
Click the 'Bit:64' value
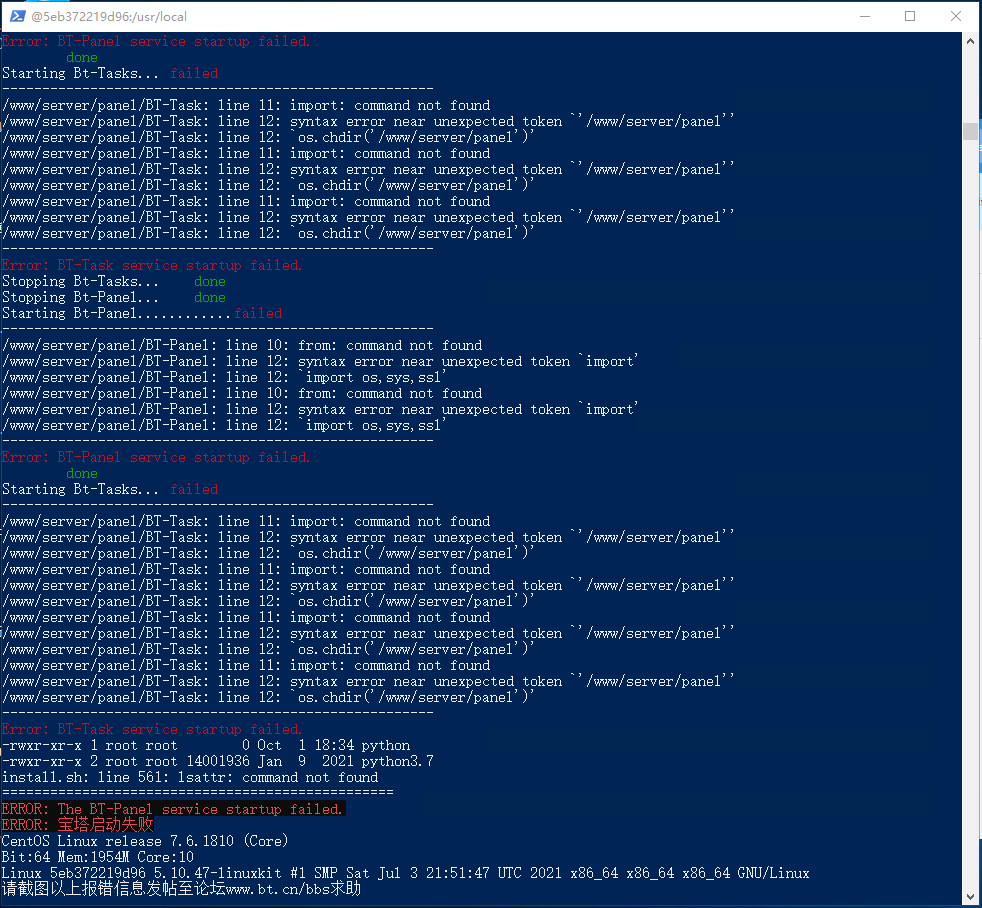[26, 857]
